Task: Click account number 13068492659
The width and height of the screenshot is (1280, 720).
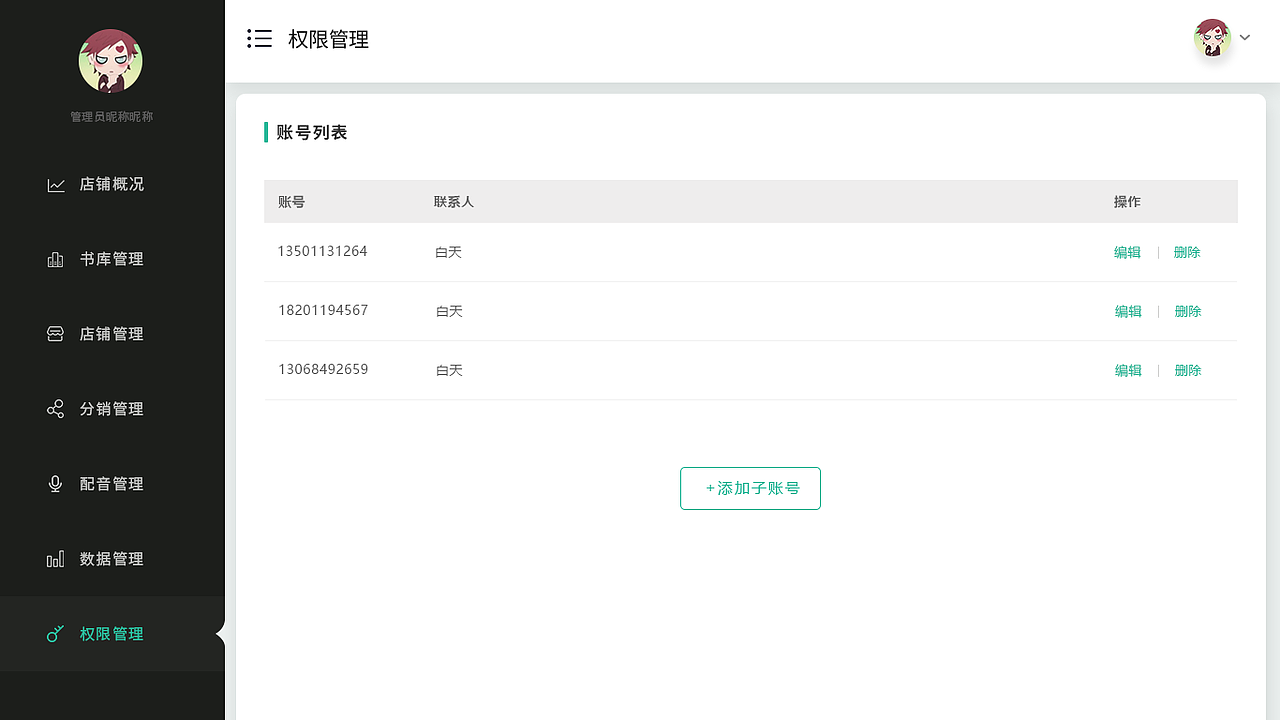Action: tap(323, 369)
